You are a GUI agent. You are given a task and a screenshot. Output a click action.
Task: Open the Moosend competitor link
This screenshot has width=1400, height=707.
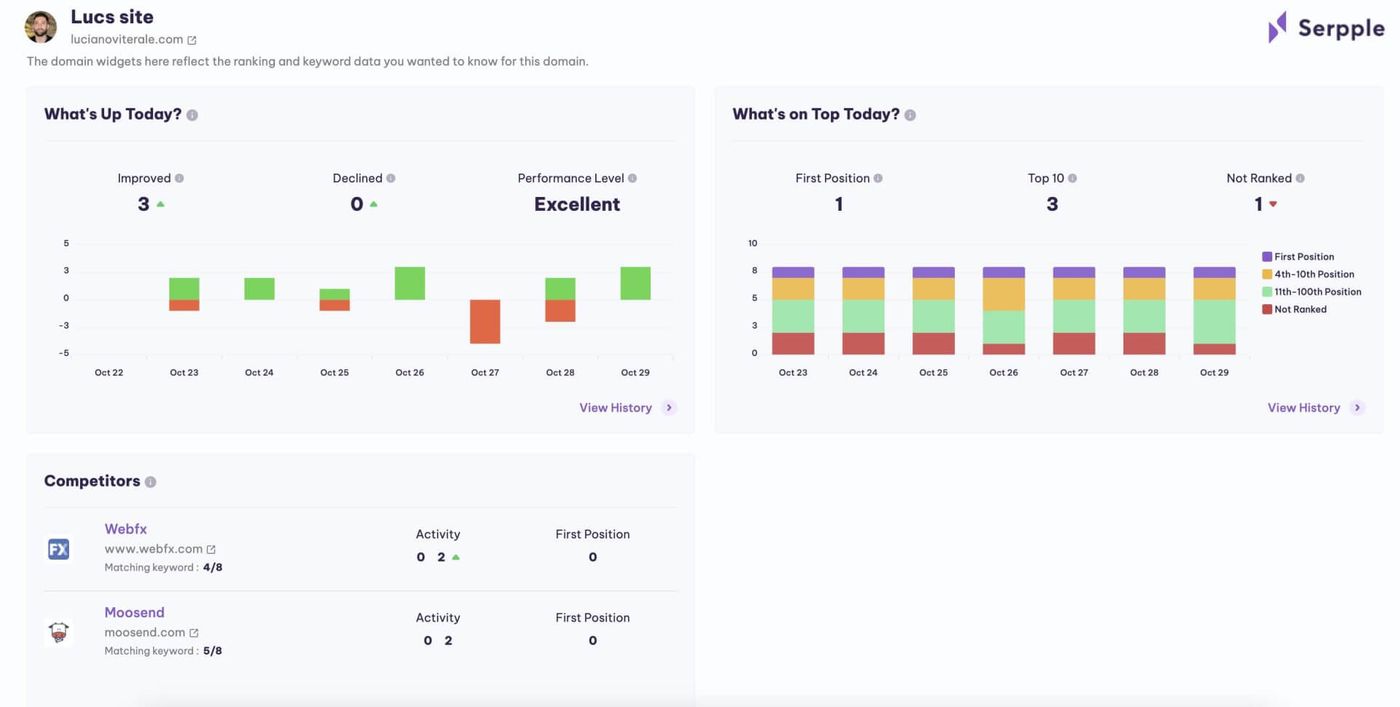click(134, 612)
